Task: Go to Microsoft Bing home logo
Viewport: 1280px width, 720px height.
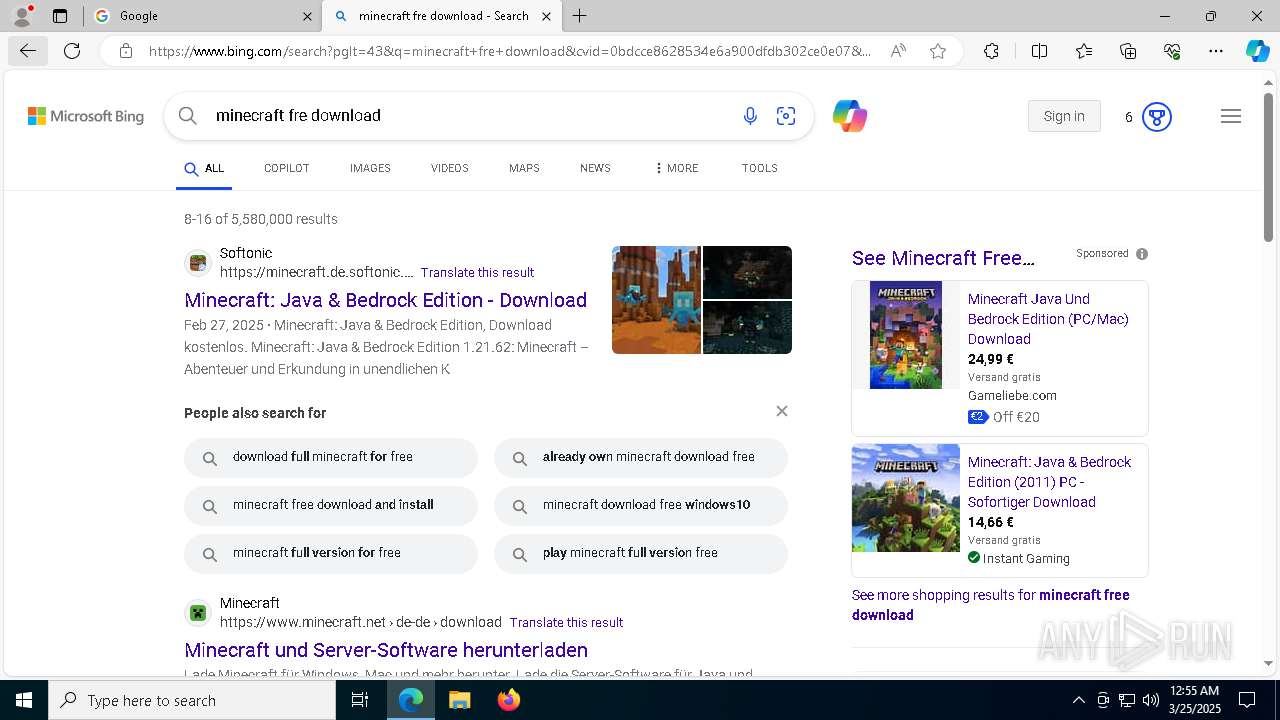Action: point(86,116)
